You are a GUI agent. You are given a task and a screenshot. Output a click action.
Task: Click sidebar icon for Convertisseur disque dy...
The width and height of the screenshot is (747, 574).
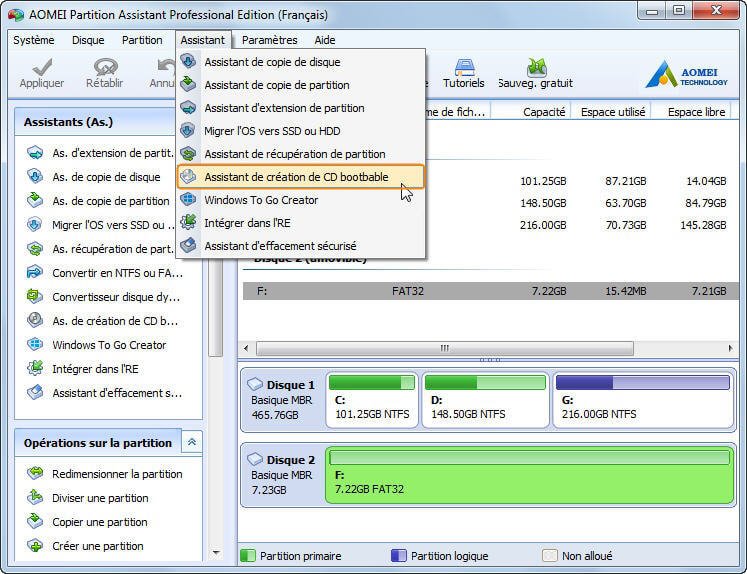[x=35, y=297]
